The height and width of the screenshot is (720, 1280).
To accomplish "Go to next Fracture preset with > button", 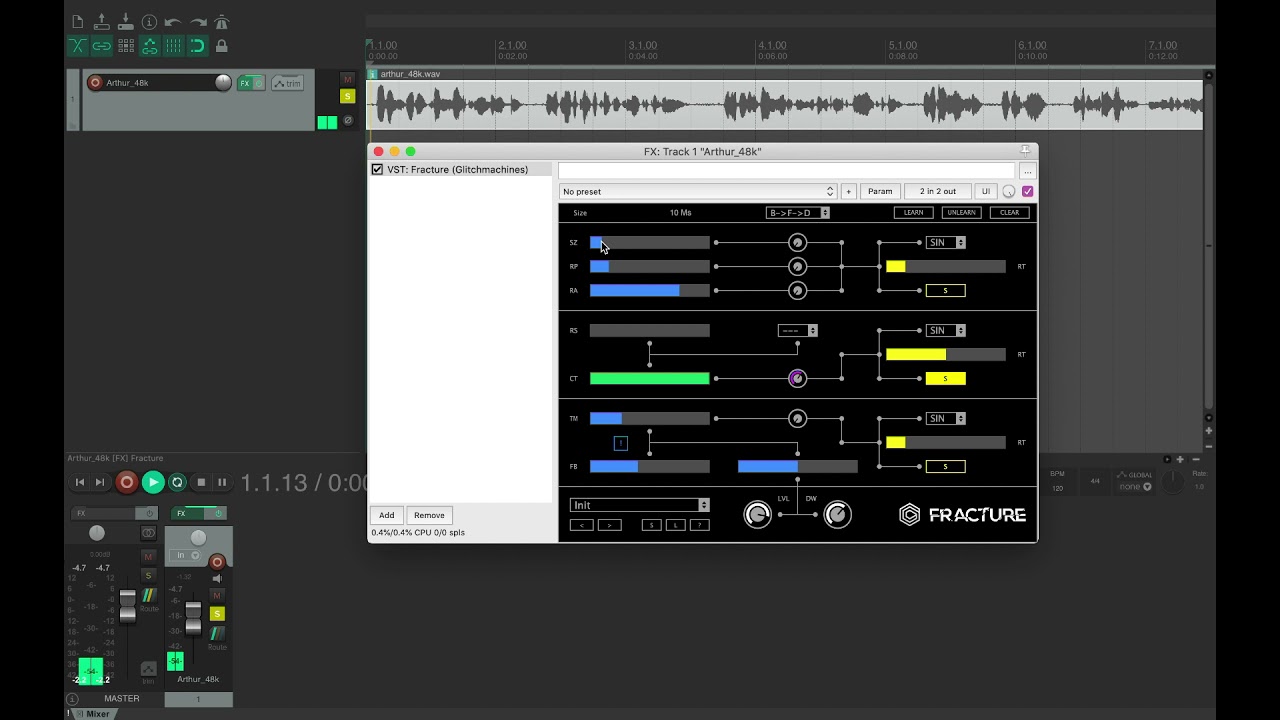I will coord(610,525).
